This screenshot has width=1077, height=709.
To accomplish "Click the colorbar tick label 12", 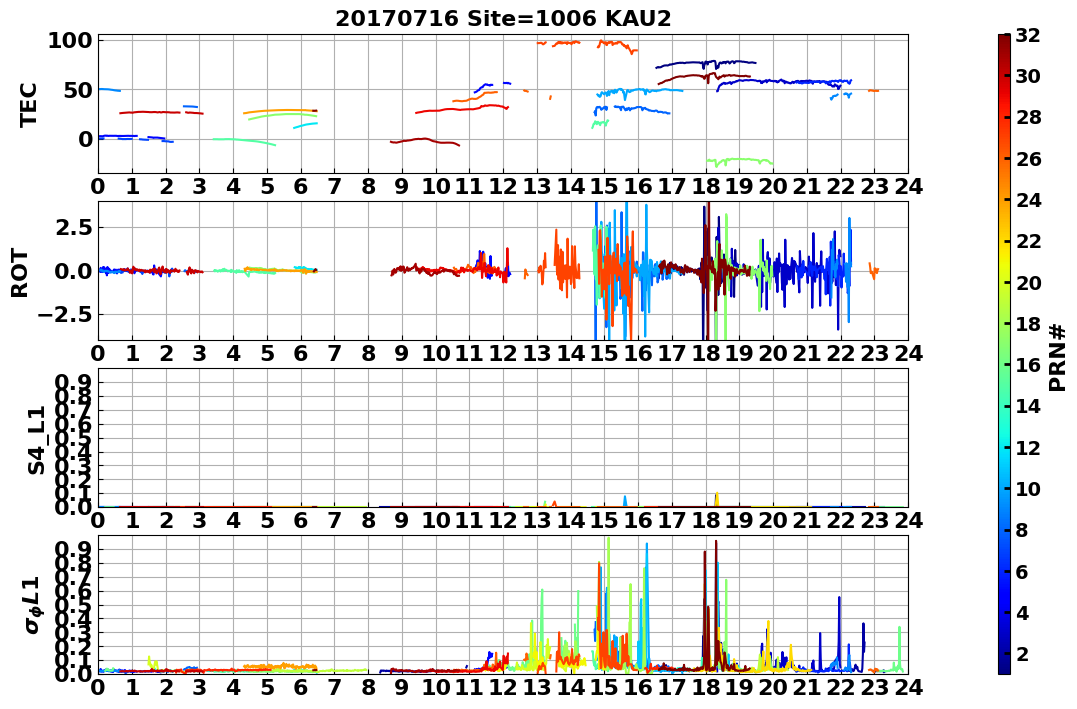I will click(x=1028, y=447).
